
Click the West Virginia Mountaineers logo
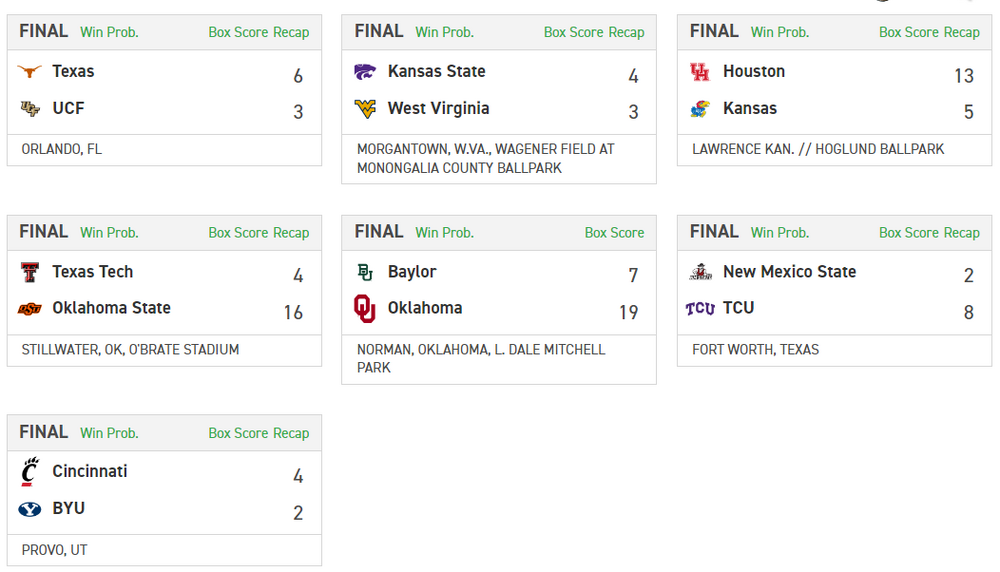pos(365,109)
